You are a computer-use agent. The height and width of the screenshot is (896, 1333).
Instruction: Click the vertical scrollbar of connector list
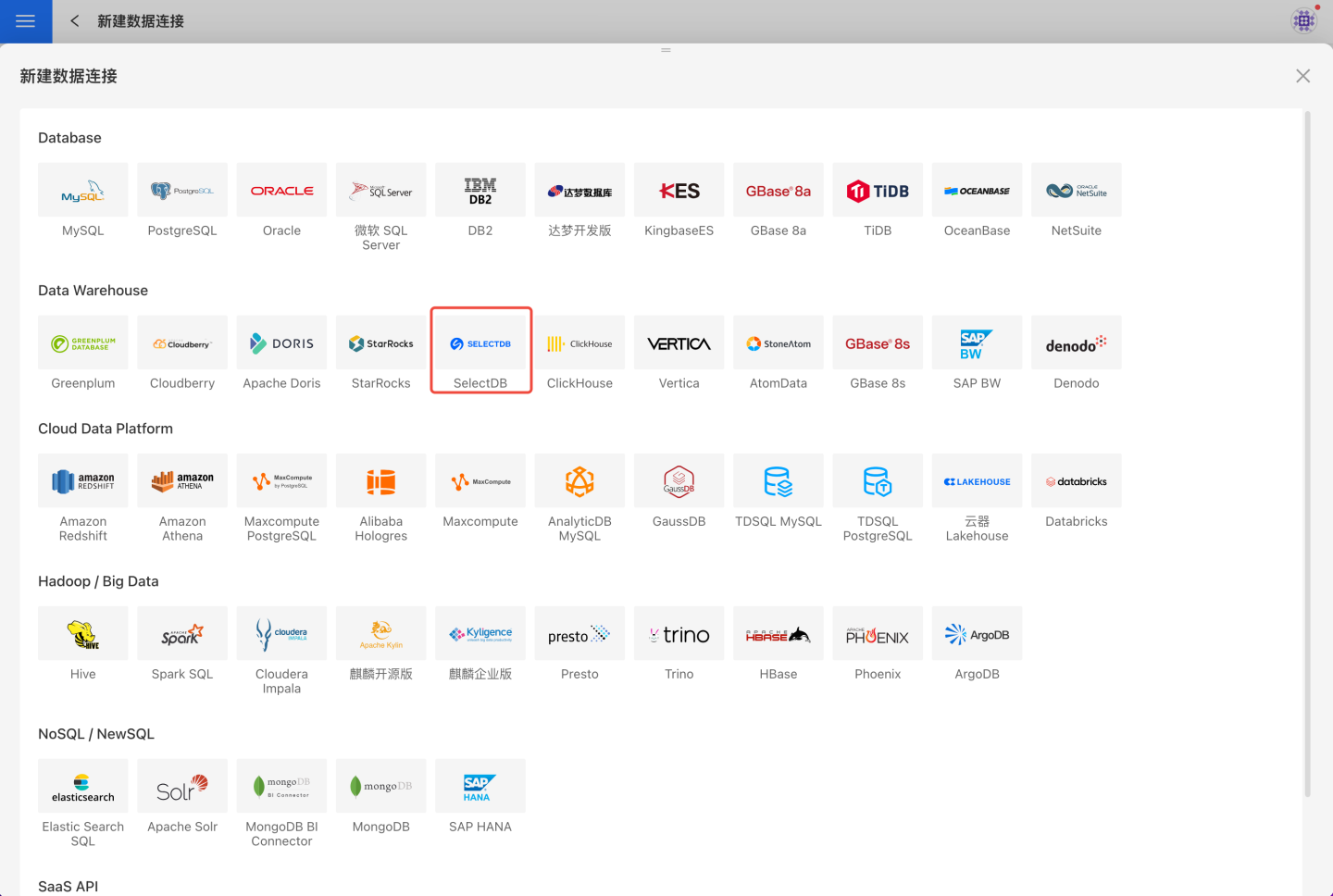pyautogui.click(x=1307, y=454)
